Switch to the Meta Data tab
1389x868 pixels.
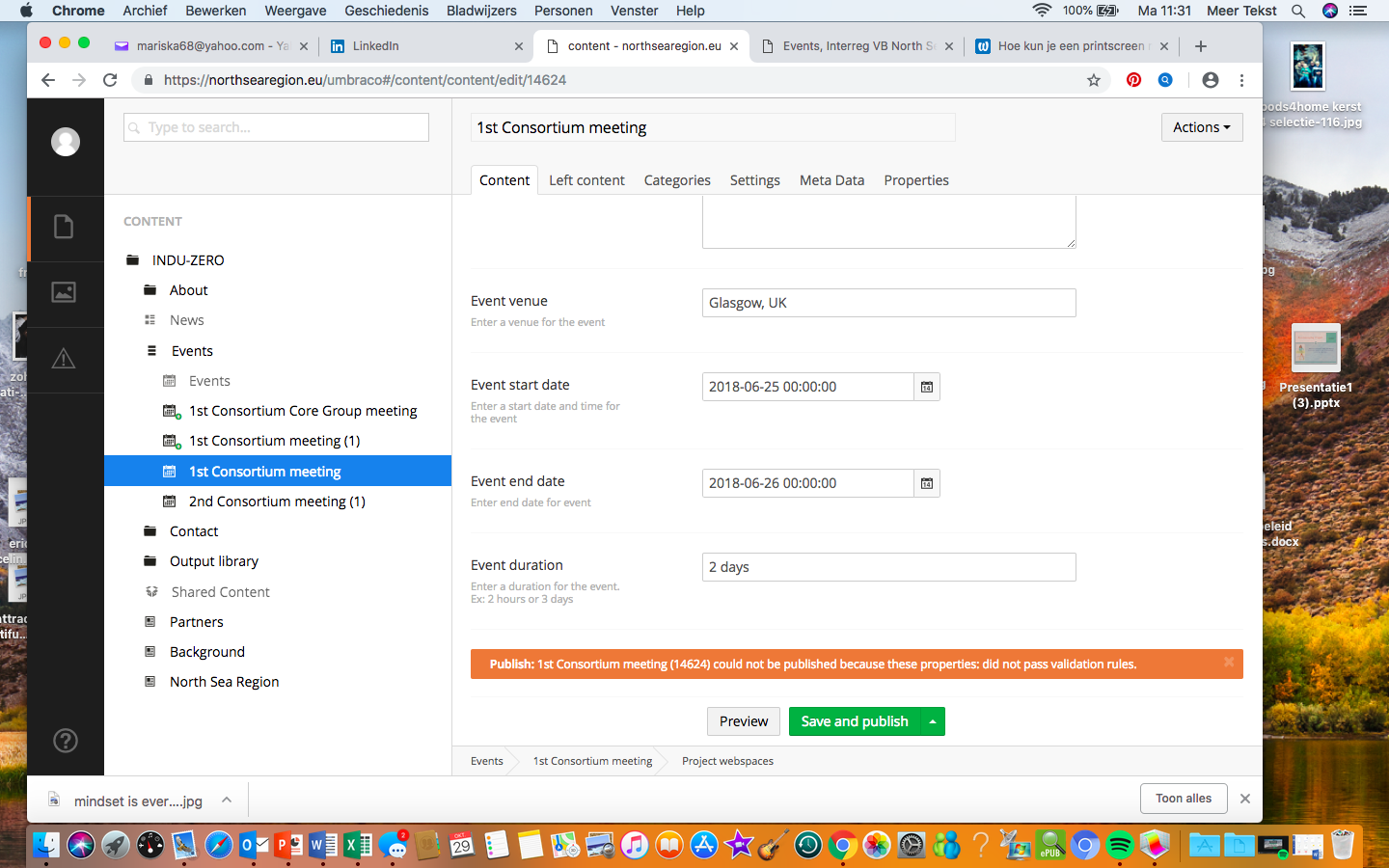click(x=831, y=180)
